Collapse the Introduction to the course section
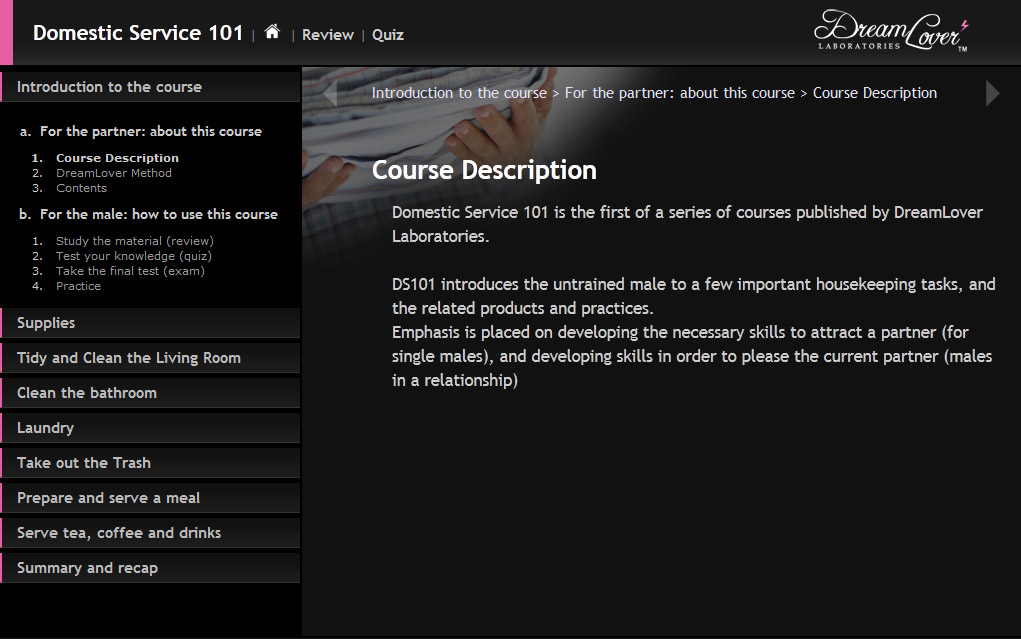Screen dimensions: 1021x639 pos(150,87)
